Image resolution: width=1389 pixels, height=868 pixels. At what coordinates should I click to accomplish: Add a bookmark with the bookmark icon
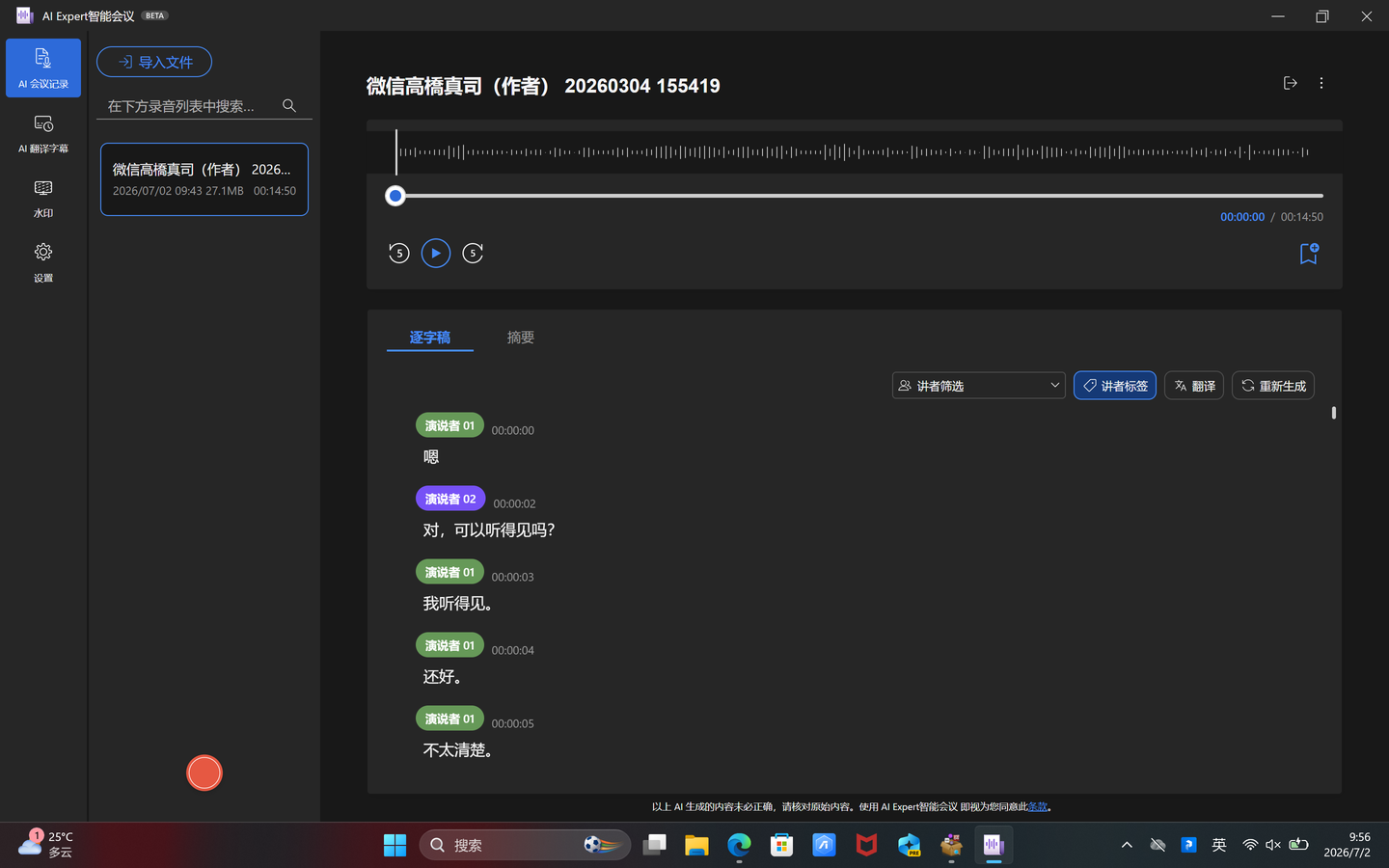click(x=1309, y=253)
